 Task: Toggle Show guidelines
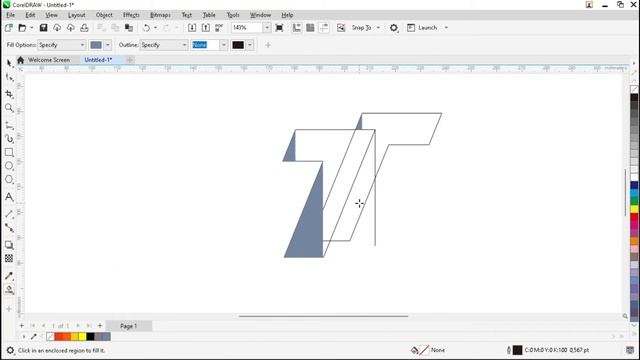pos(324,28)
